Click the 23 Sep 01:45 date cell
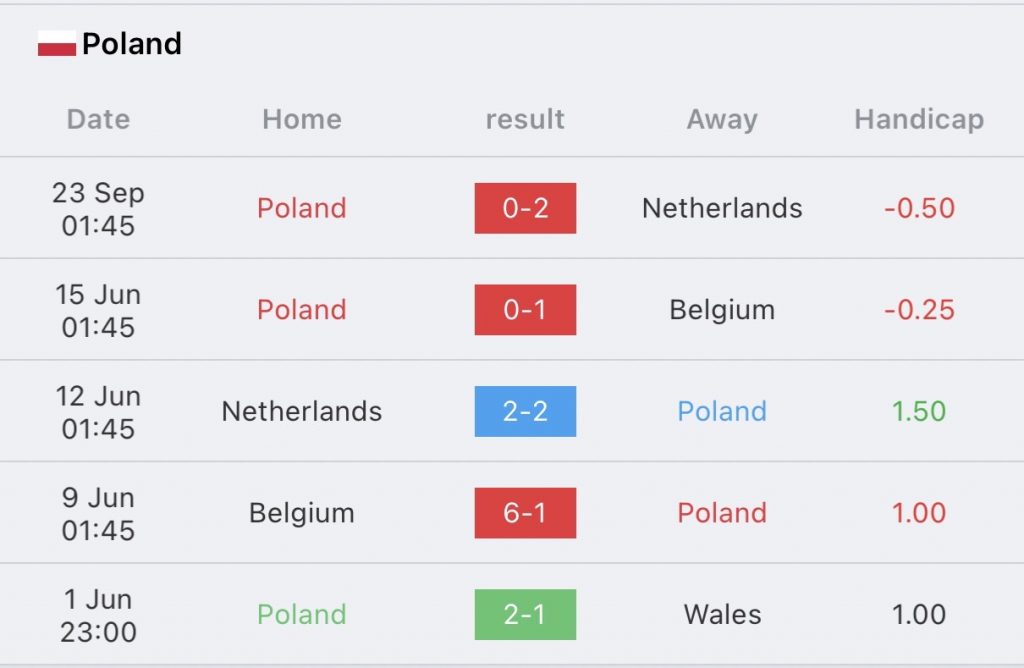The image size is (1024, 668). (98, 209)
